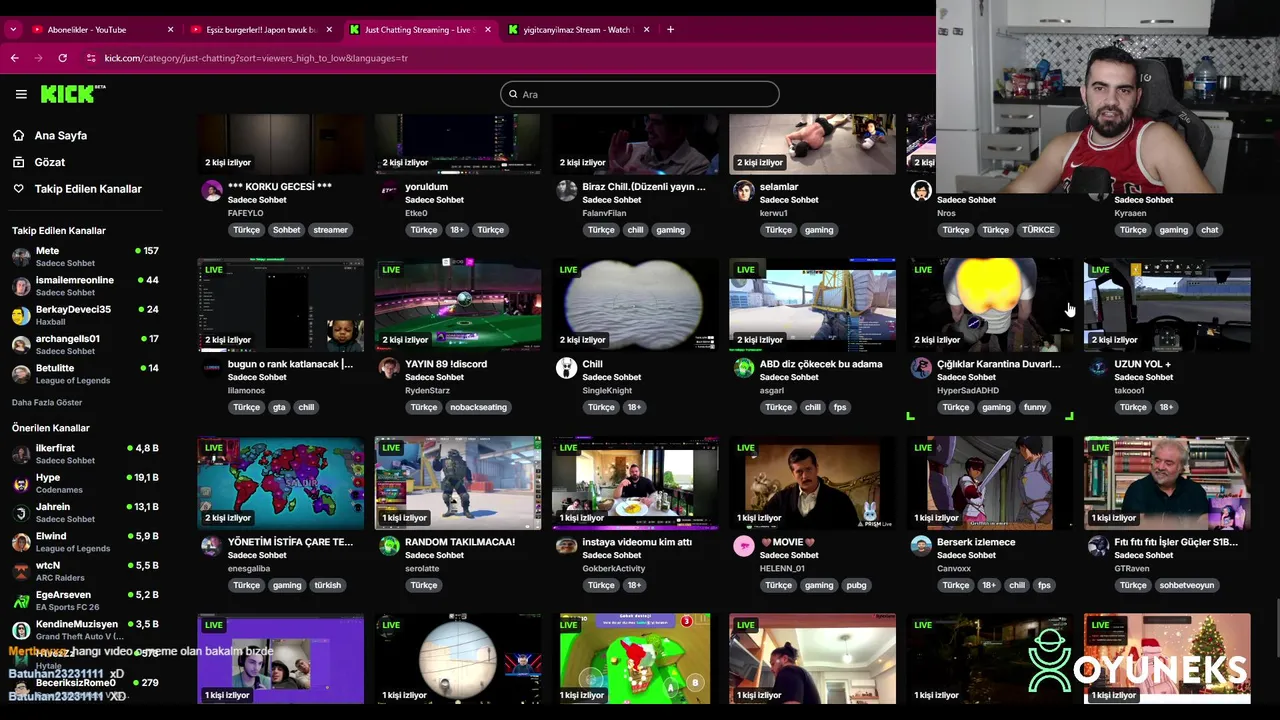The width and height of the screenshot is (1280, 720).
Task: Select pubg tag under MOVIE stream
Action: (856, 585)
